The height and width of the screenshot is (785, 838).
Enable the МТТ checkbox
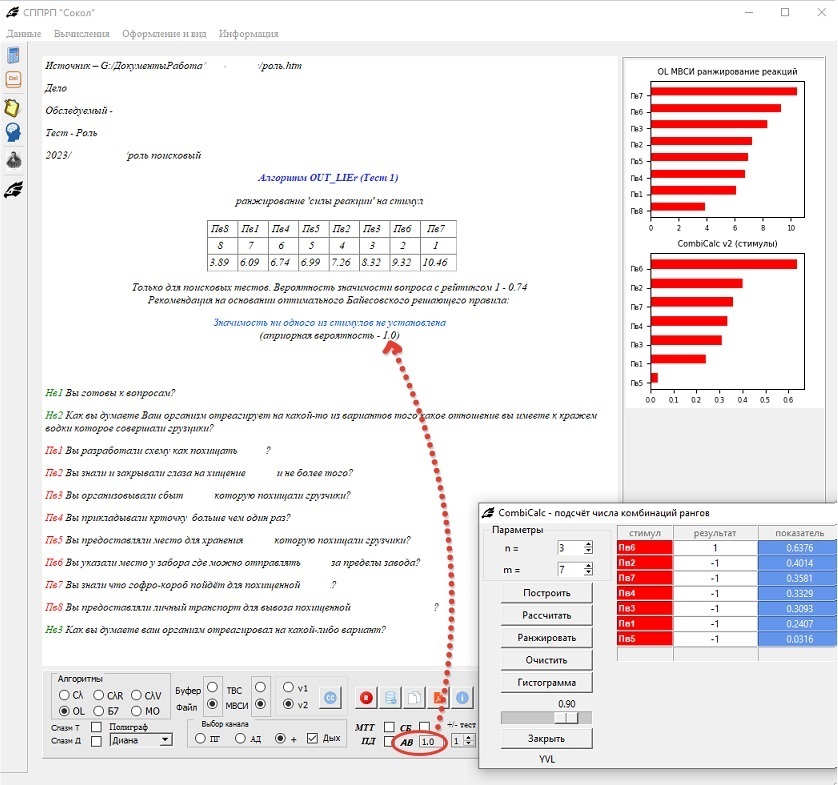(x=387, y=727)
